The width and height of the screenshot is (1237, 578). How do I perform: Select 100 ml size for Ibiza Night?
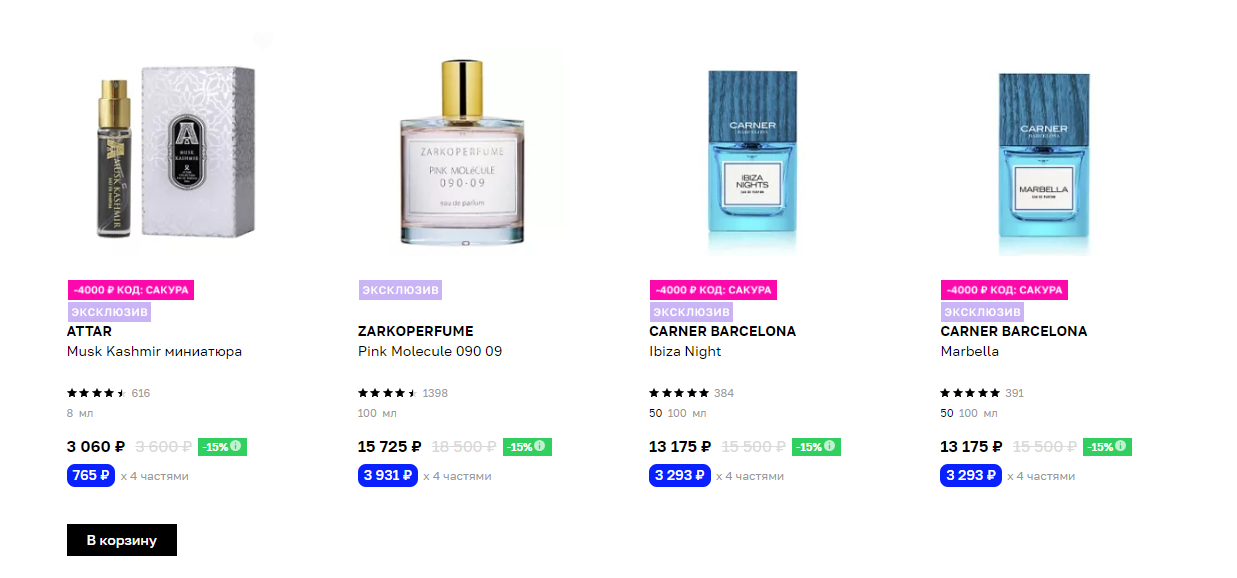677,413
